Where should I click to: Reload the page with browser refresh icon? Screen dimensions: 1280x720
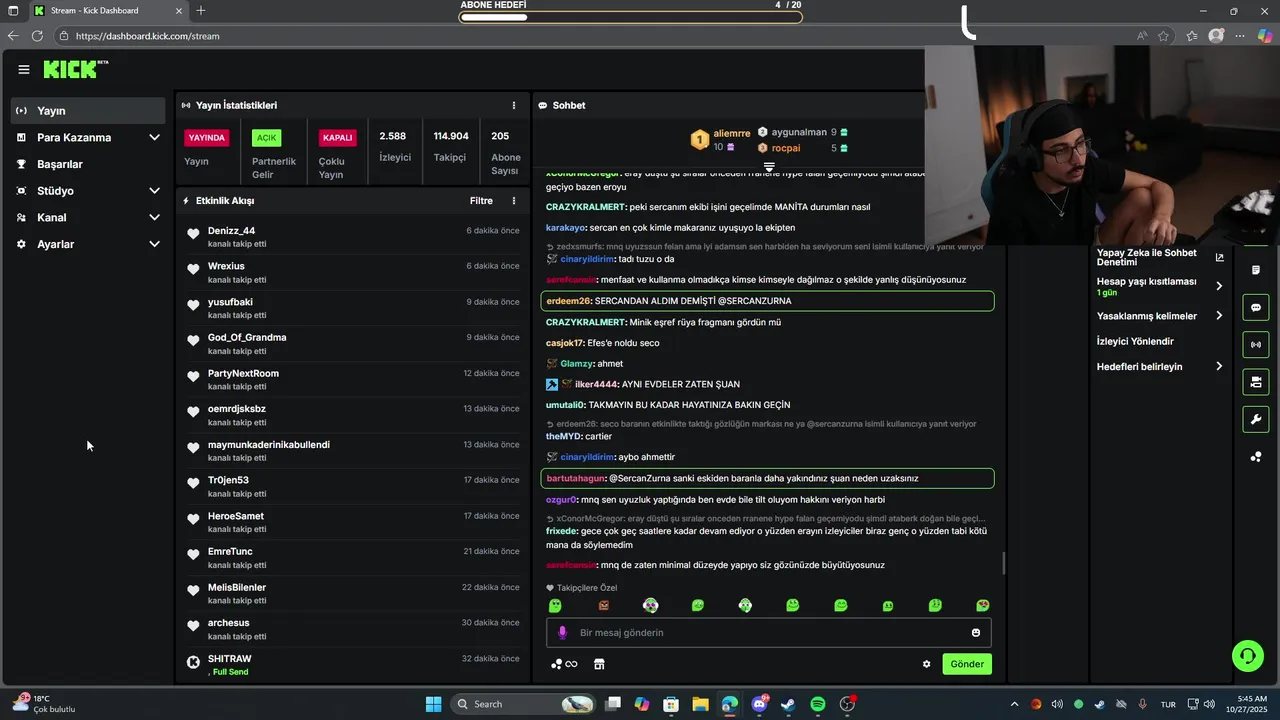[37, 36]
